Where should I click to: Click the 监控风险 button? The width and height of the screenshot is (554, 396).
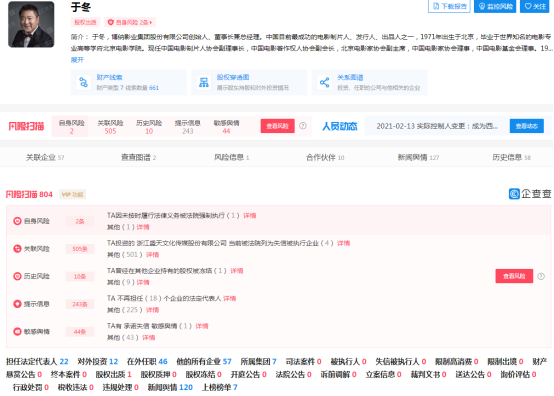tap(495, 6)
